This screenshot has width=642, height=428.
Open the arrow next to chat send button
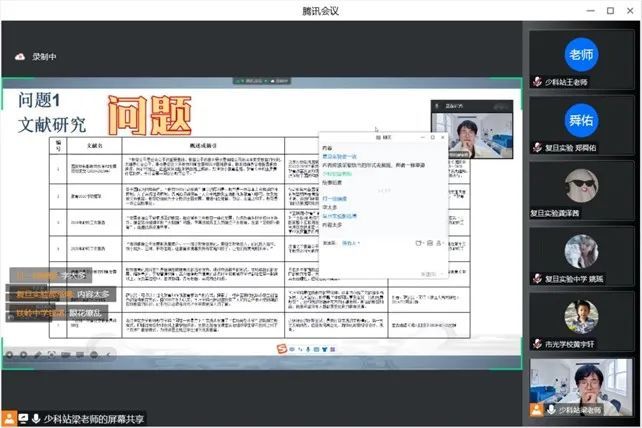tap(442, 274)
